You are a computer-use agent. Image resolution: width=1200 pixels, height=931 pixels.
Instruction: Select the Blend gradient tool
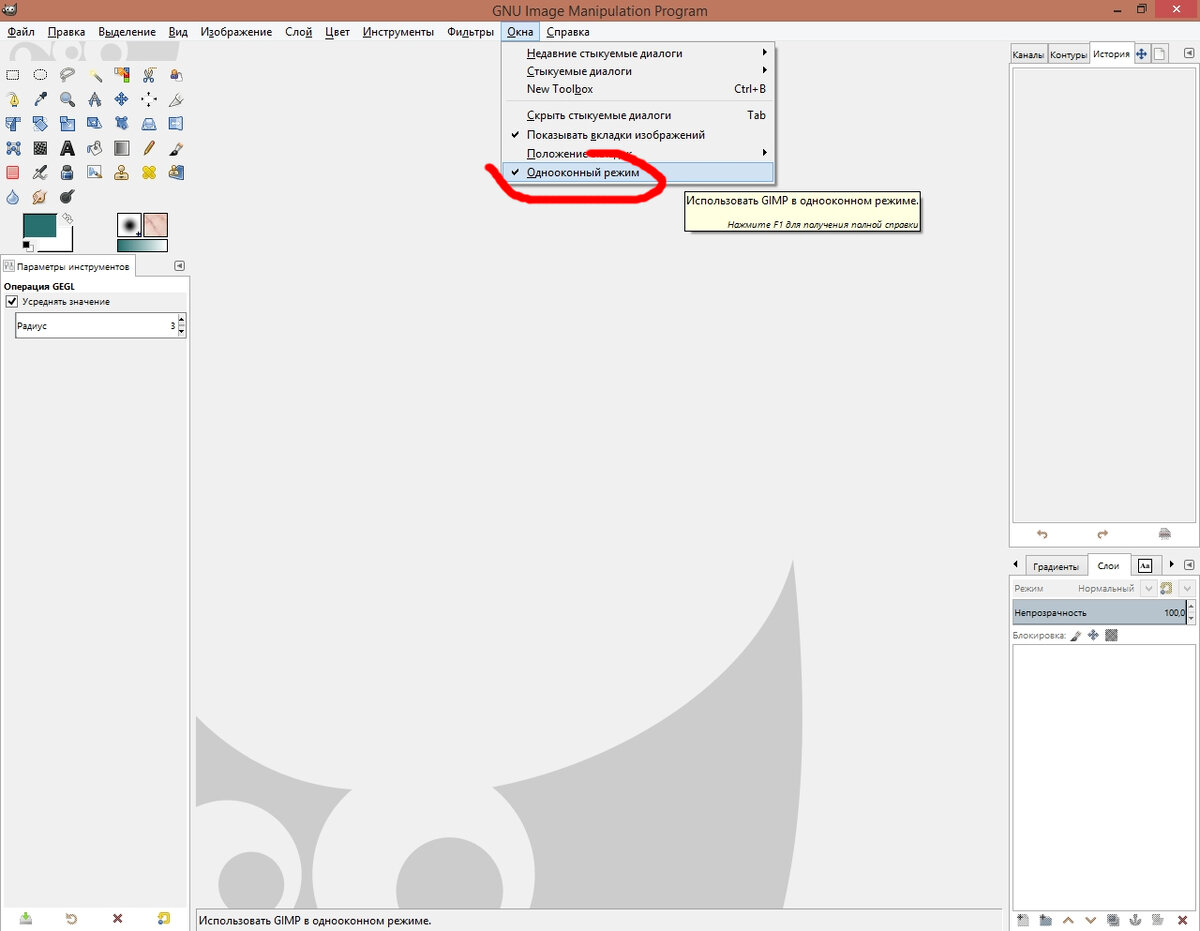121,148
